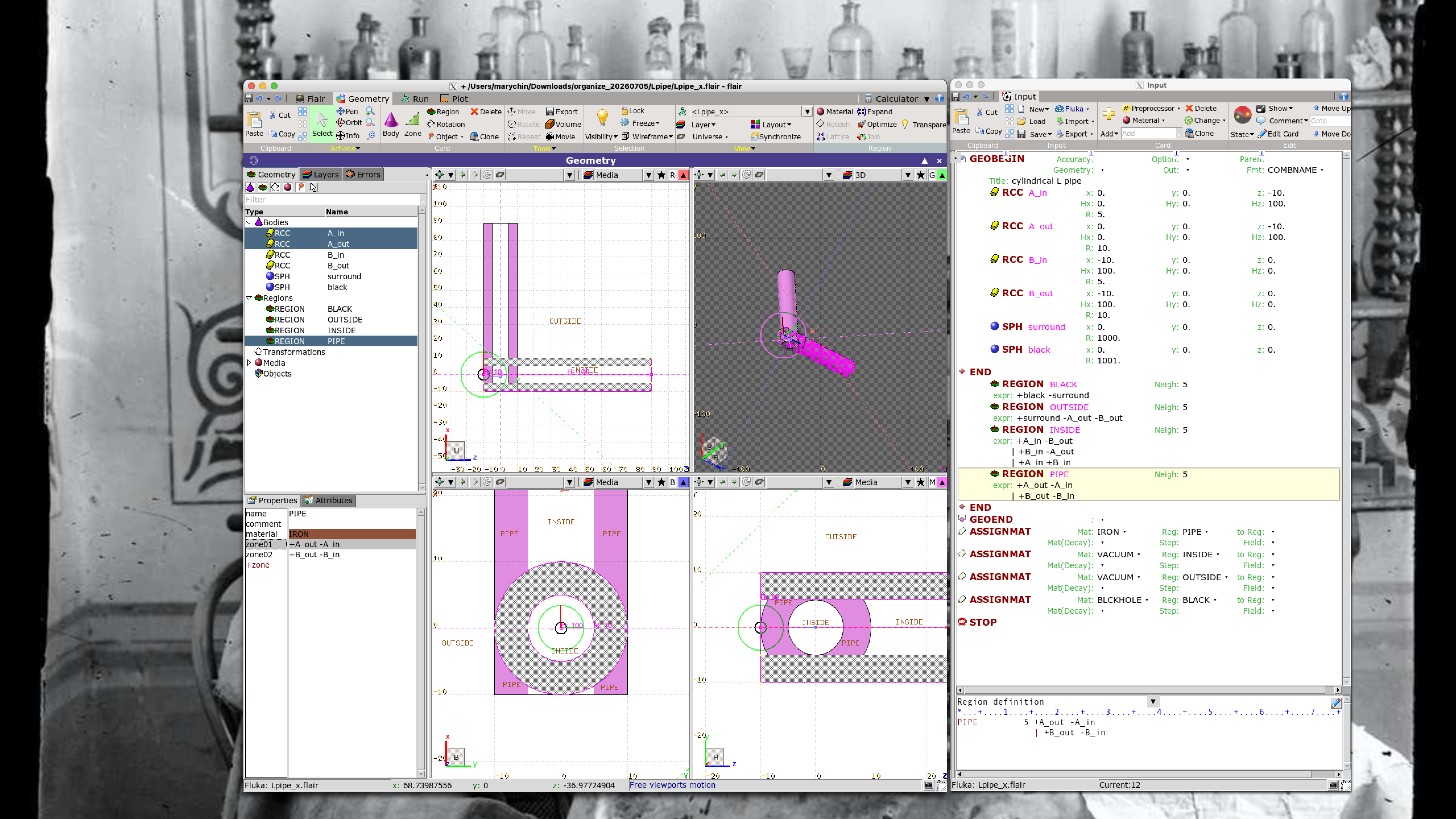Viewport: 1456px width, 819px height.
Task: Activate the Pan tool
Action: 347,111
